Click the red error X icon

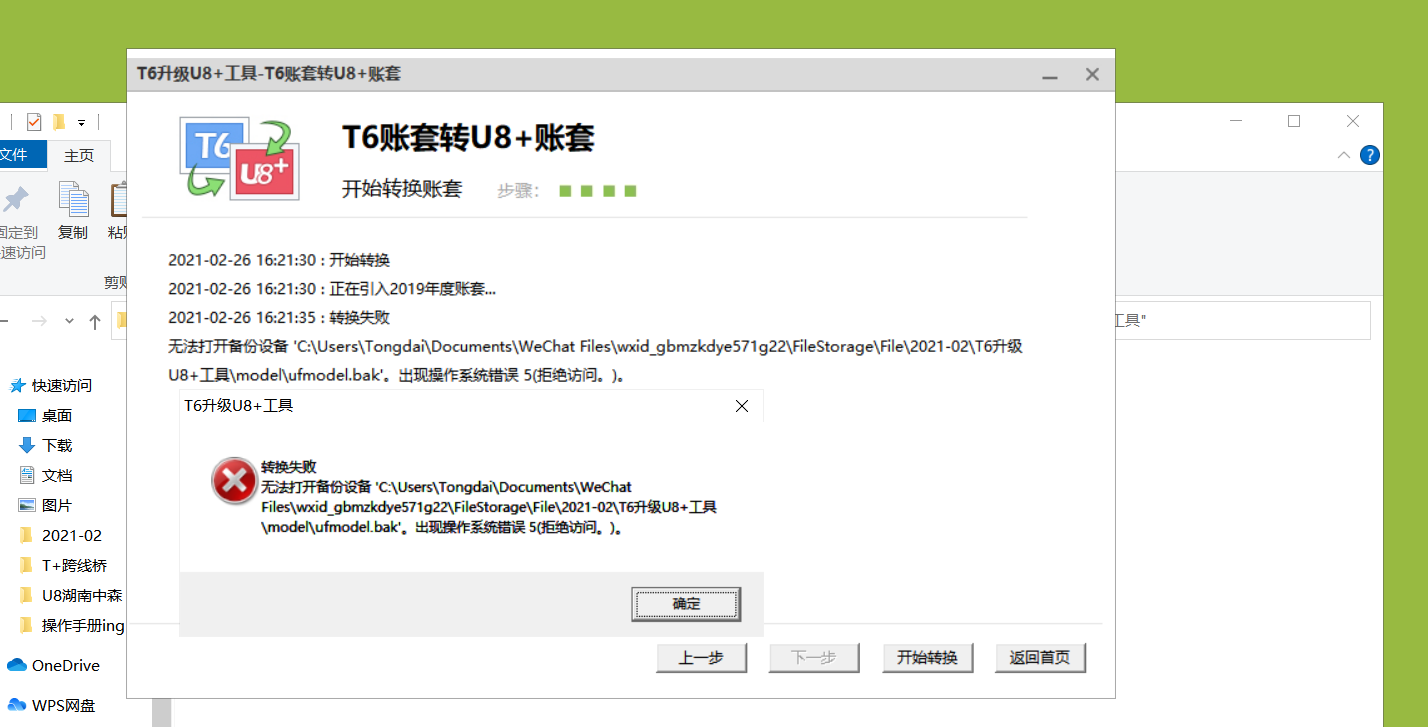tap(234, 482)
